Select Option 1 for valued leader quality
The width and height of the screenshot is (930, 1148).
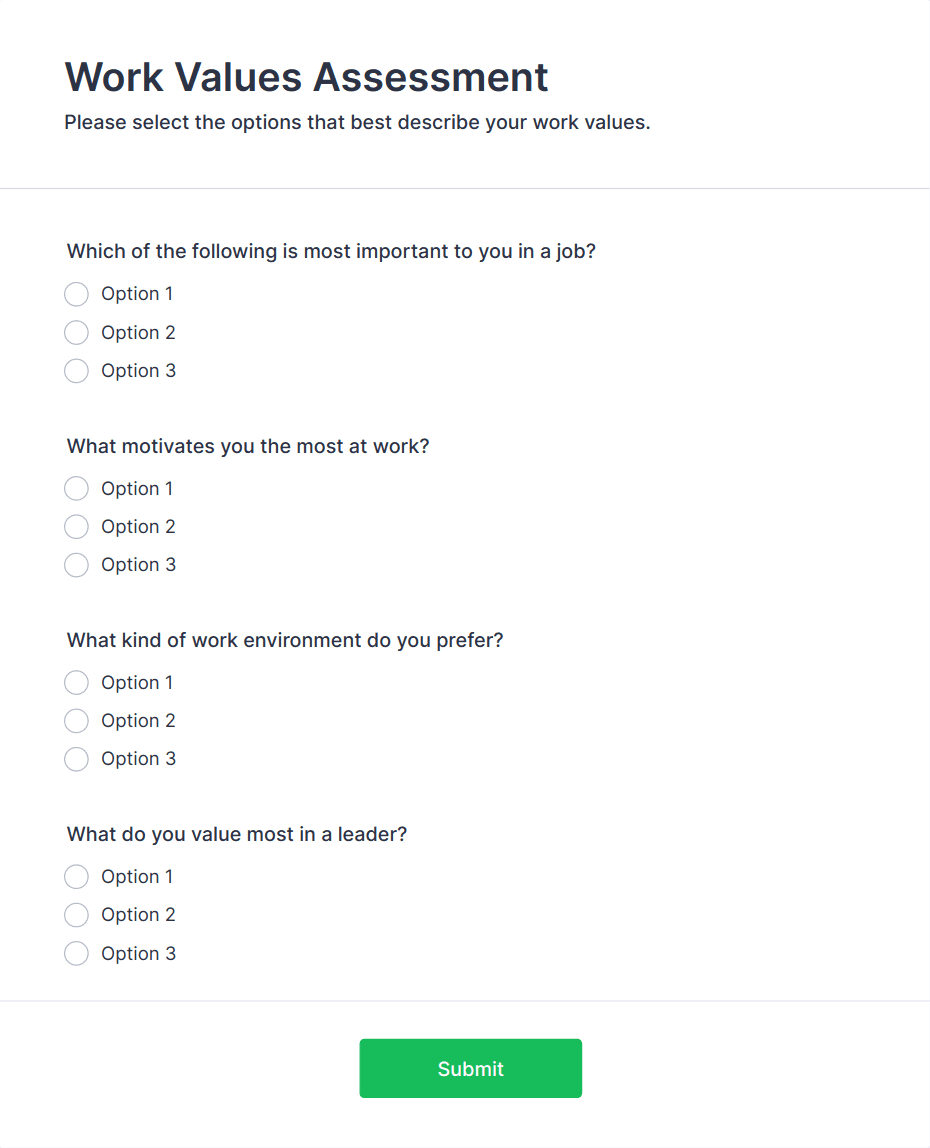pyautogui.click(x=76, y=877)
